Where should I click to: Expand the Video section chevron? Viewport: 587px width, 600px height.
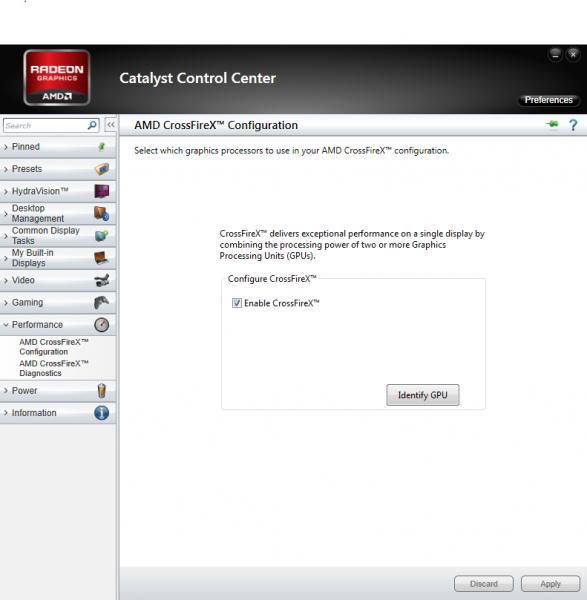pyautogui.click(x=6, y=280)
